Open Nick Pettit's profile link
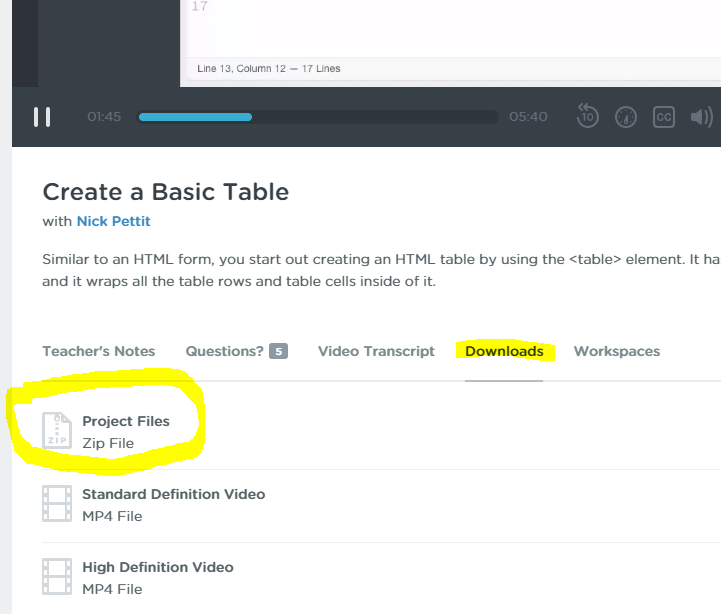The image size is (721, 614). [113, 221]
